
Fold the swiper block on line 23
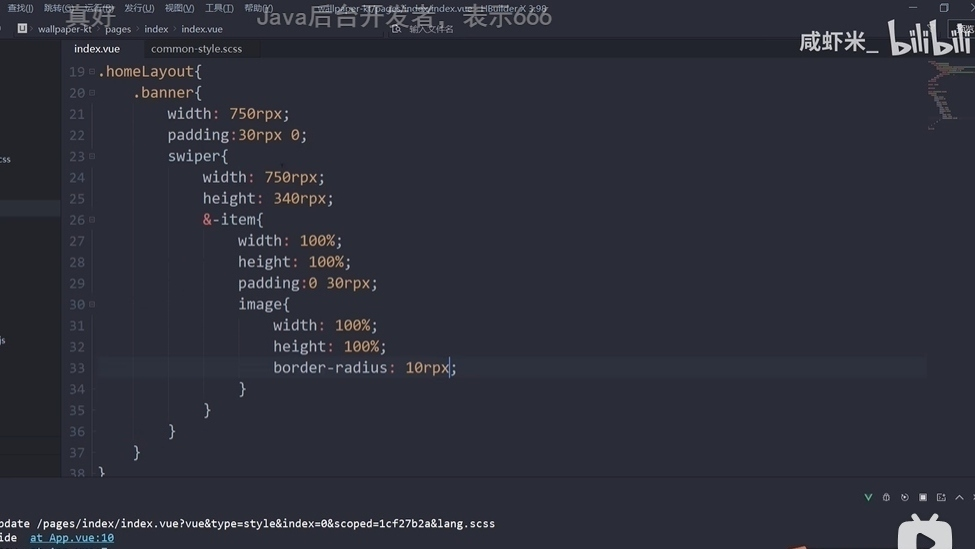92,156
